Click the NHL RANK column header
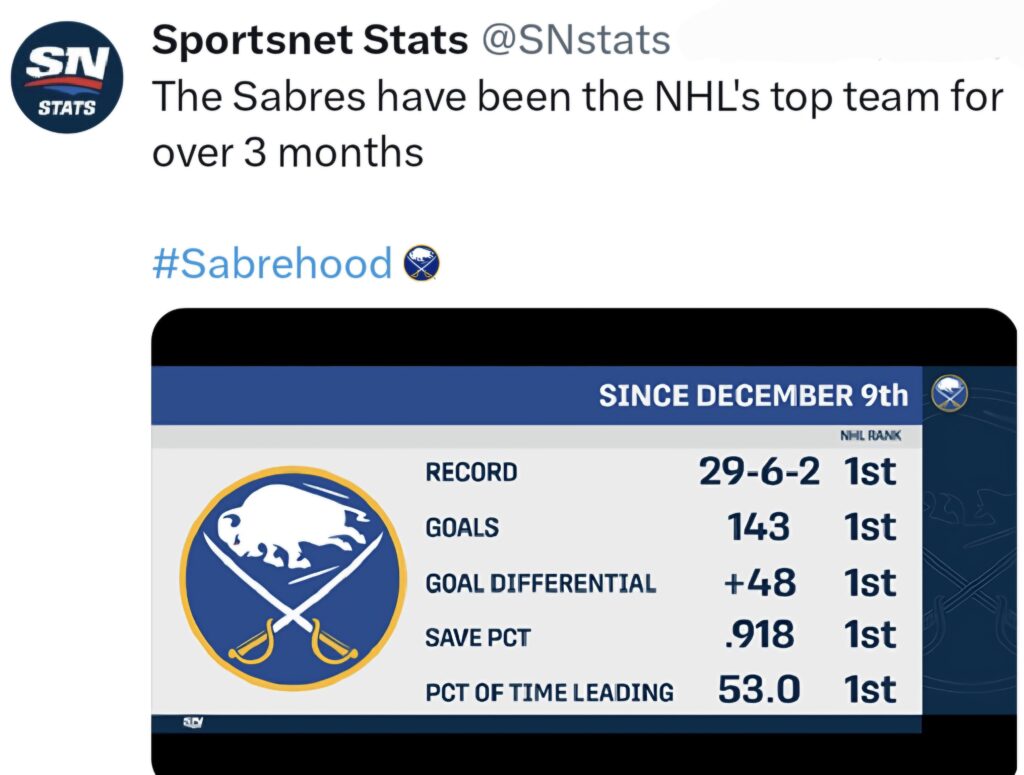The image size is (1024, 775). [x=872, y=435]
